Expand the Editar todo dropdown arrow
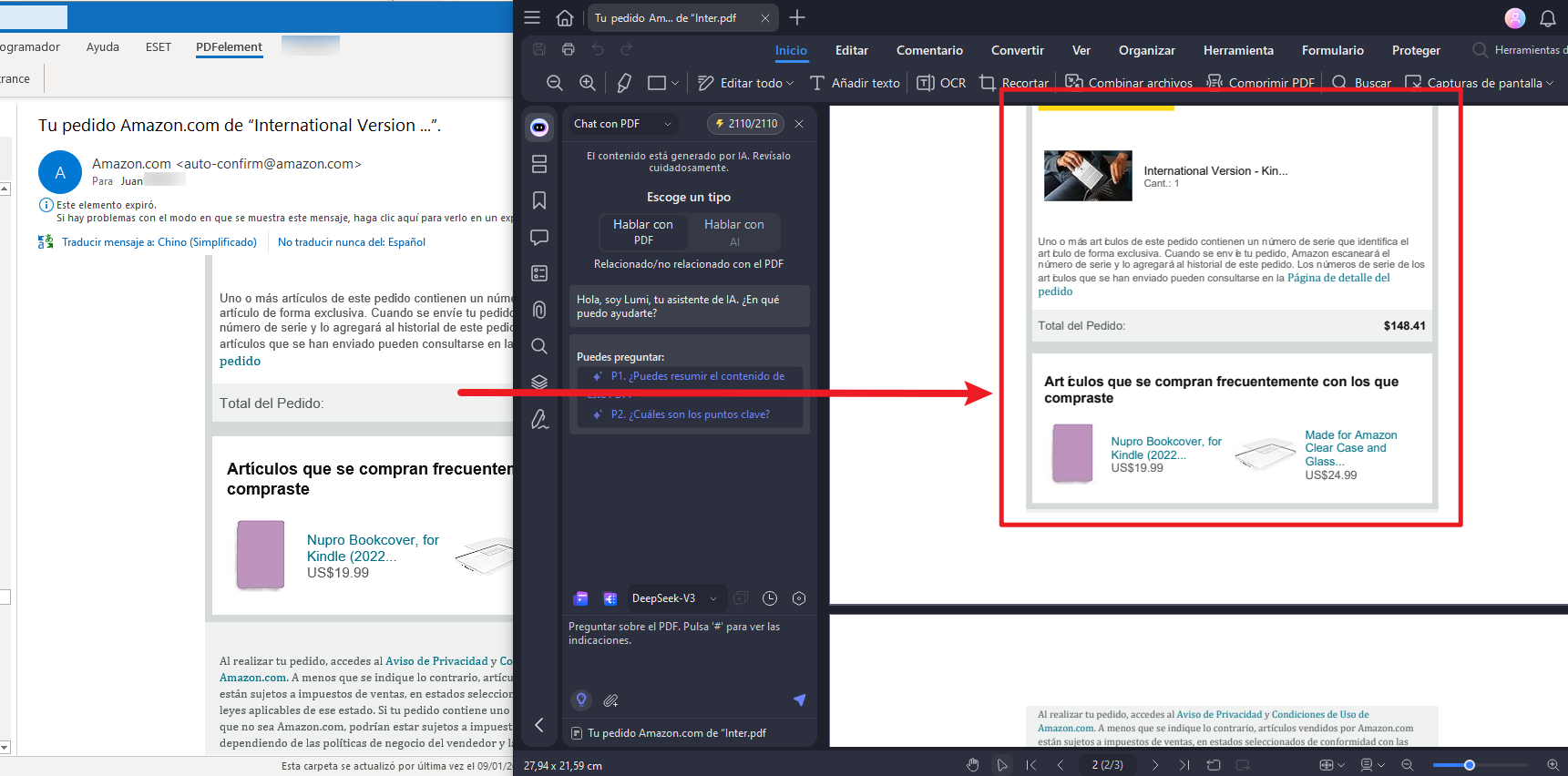 (x=790, y=83)
